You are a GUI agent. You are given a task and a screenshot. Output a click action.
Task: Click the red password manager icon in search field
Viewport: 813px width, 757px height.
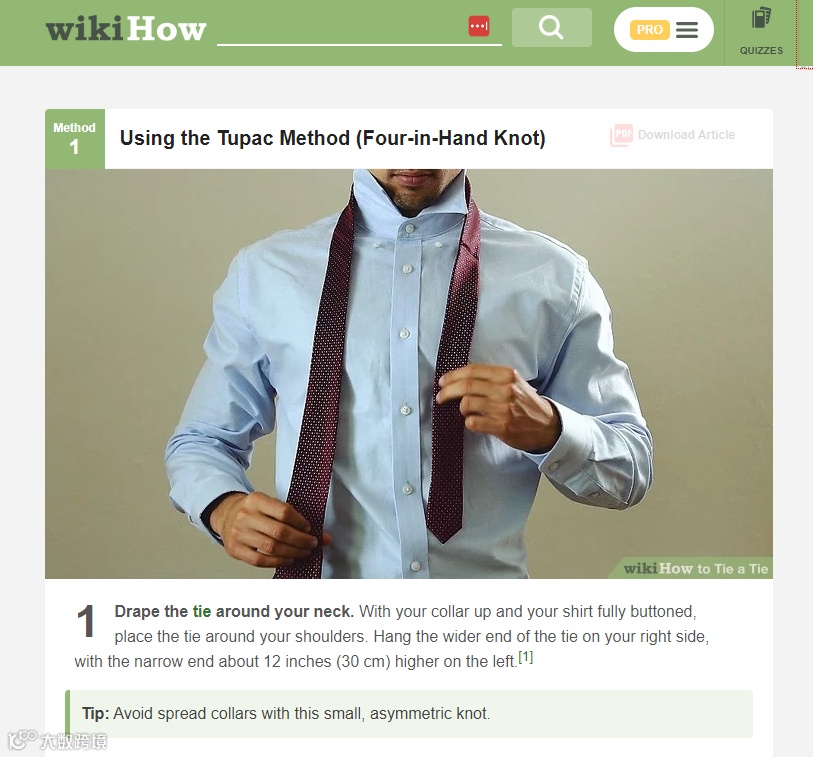coord(479,26)
